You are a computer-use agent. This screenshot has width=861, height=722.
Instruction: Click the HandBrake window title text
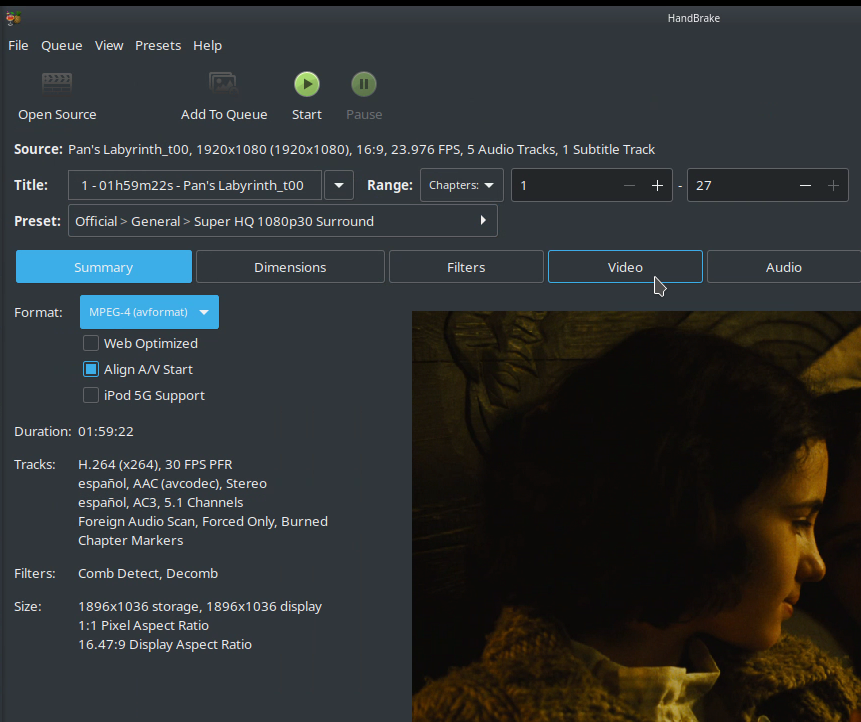tap(694, 18)
